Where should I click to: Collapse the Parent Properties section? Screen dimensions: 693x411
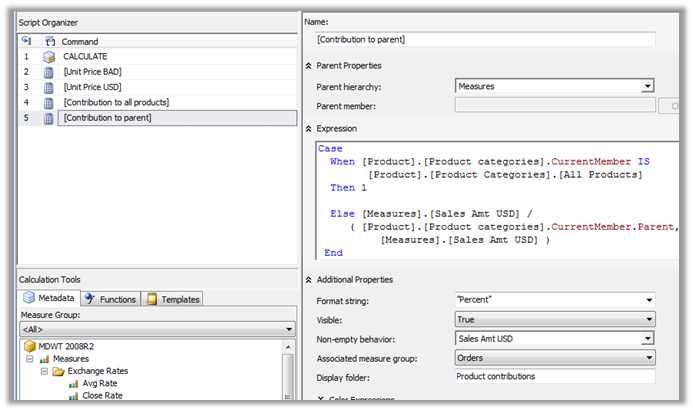(x=308, y=65)
